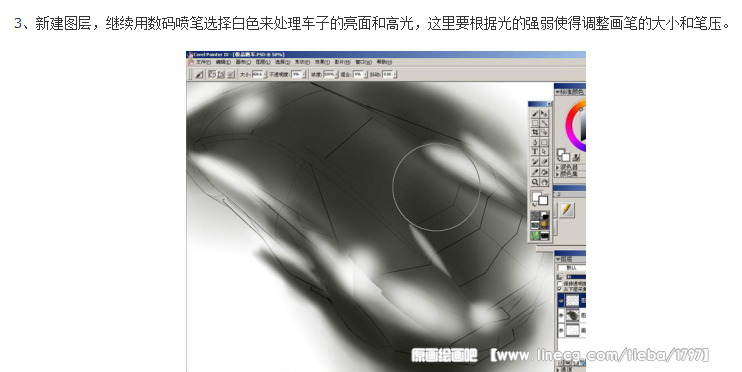Select the Brush tool in toolbox
Viewport: 742px width, 372px height.
pos(535,114)
